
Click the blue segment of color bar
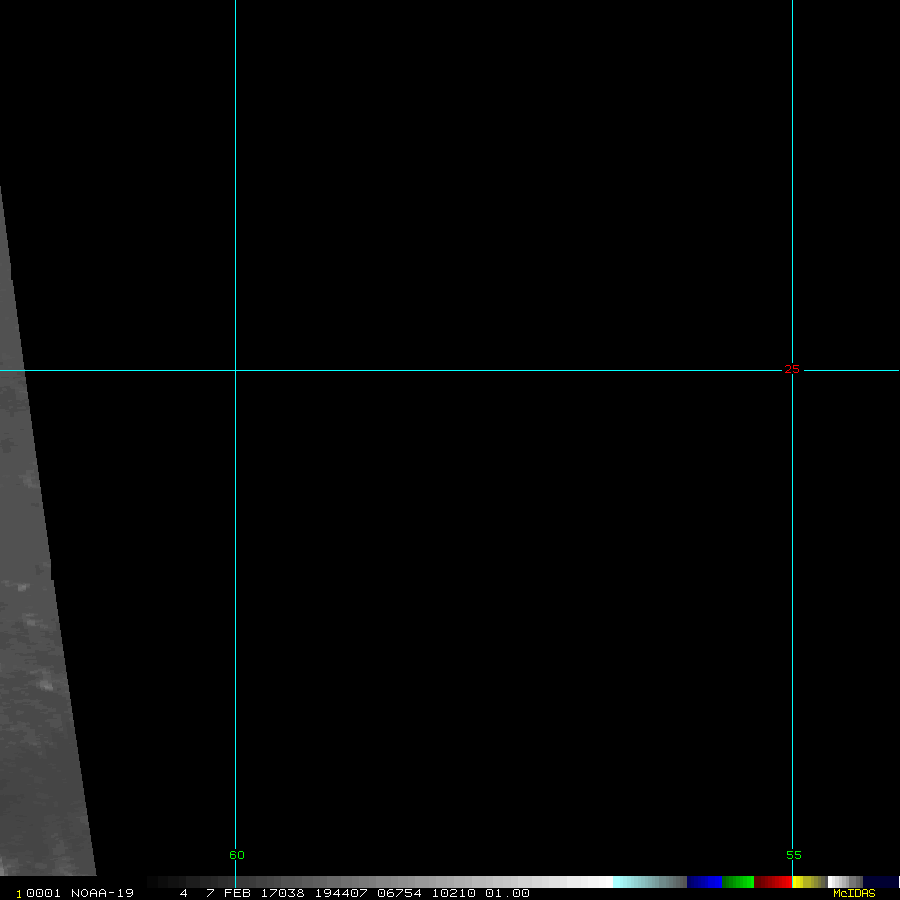pos(704,882)
